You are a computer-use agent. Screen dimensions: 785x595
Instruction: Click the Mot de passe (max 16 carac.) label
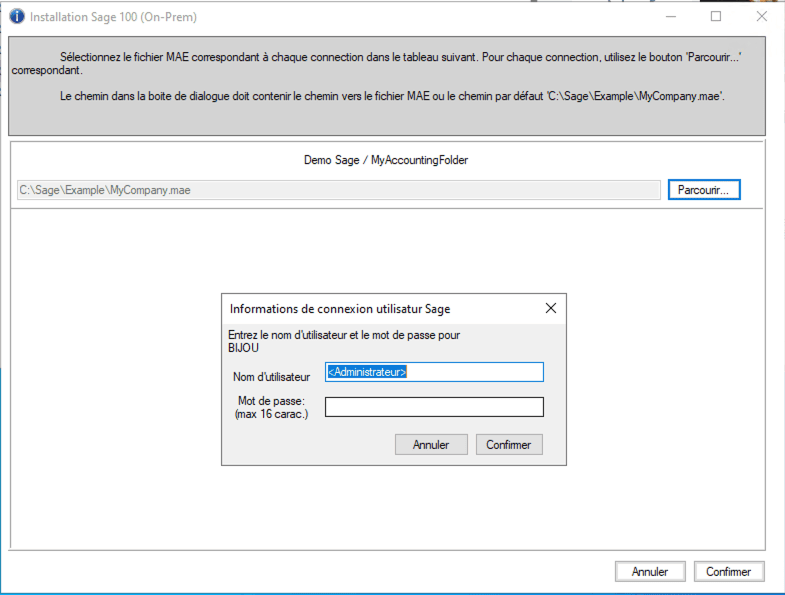click(x=271, y=407)
